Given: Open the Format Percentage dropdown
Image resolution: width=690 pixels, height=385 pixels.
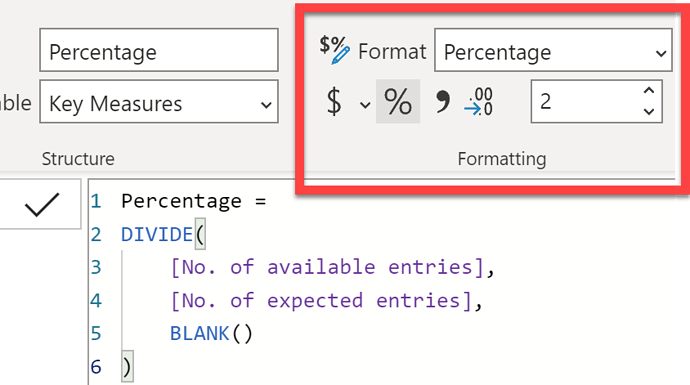Looking at the screenshot, I should [x=553, y=50].
